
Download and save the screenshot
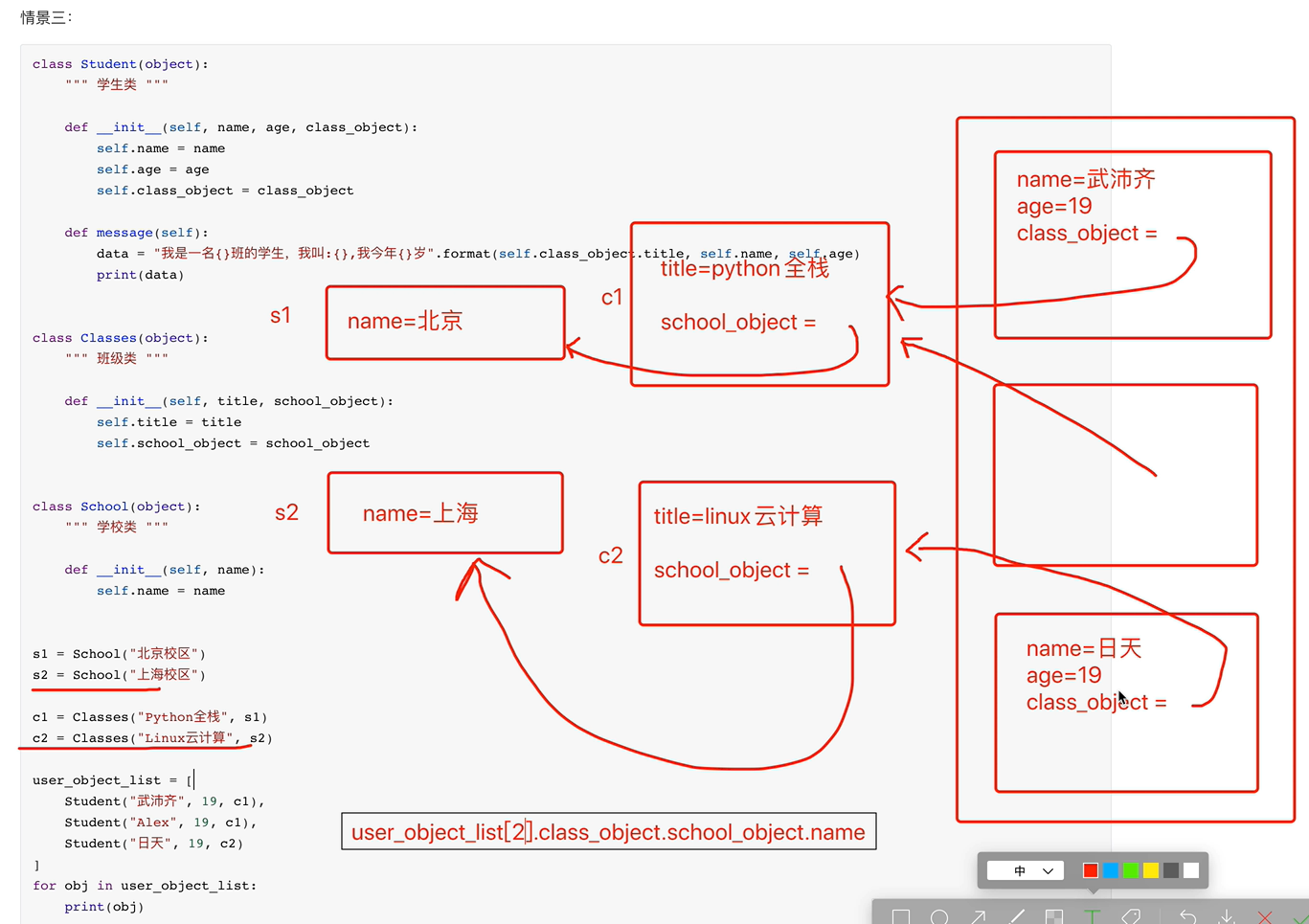pos(1226,917)
